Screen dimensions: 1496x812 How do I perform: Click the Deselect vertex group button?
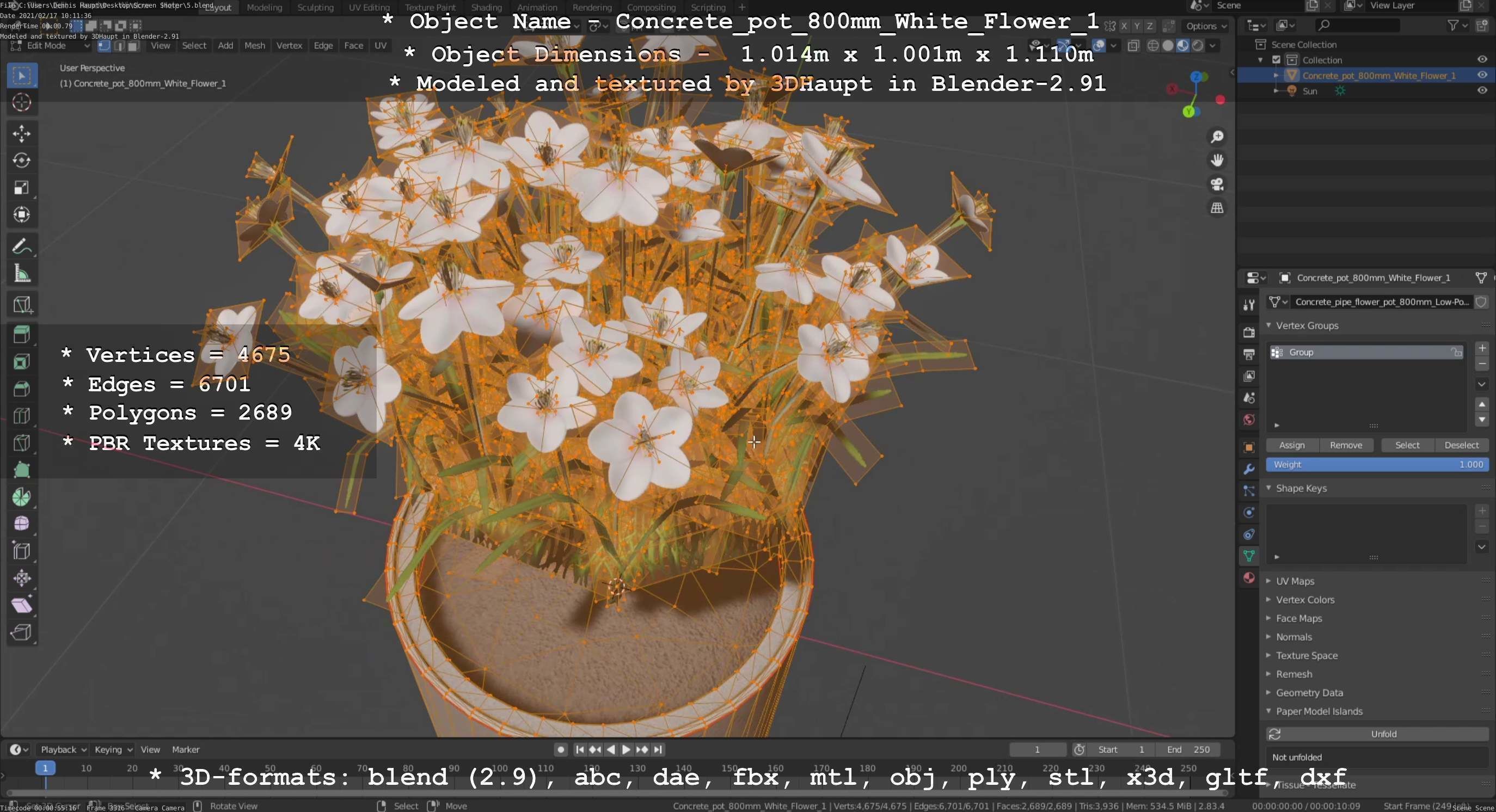tap(1461, 445)
